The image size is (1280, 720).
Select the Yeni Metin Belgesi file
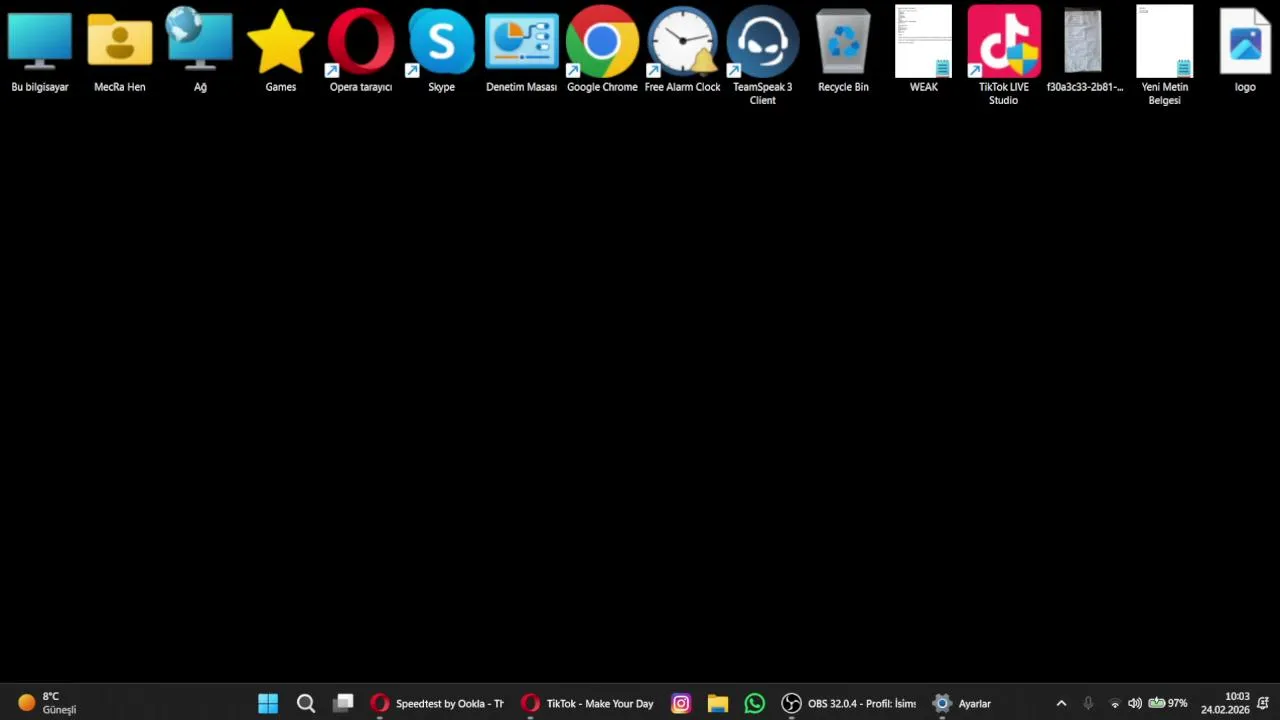(1164, 55)
